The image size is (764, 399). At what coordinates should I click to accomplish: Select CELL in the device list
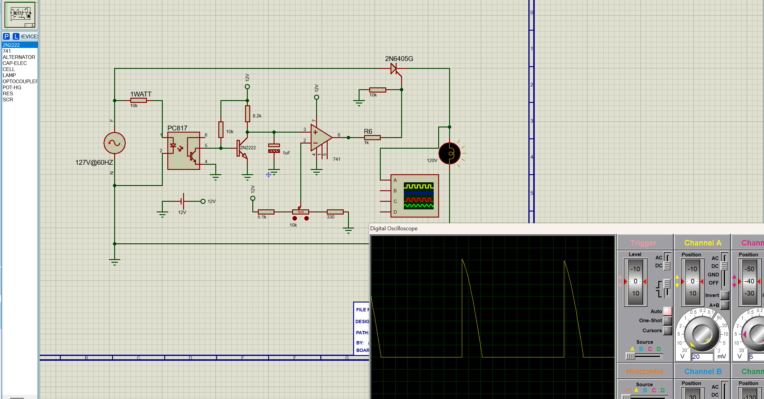[x=19, y=69]
